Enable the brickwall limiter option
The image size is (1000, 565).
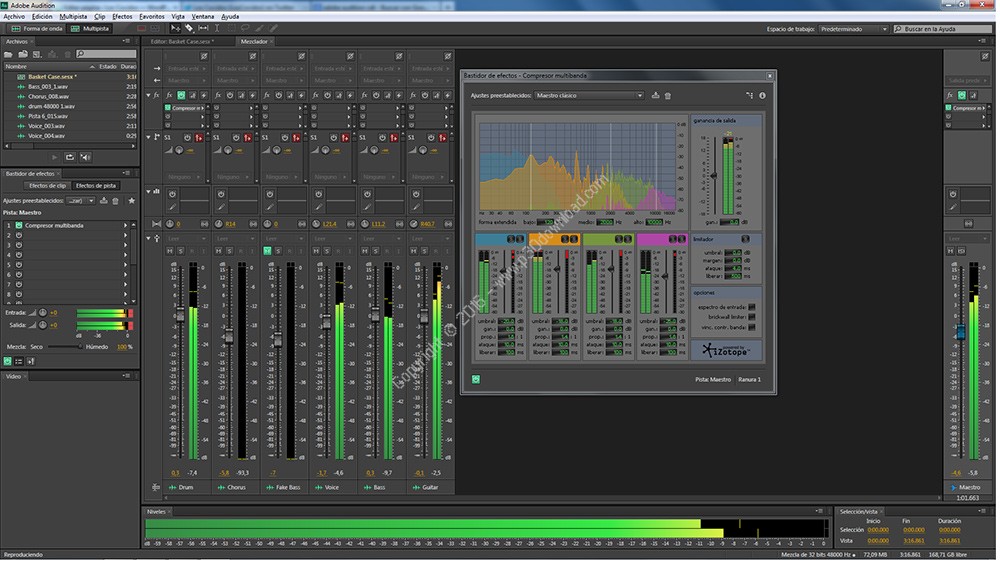[x=752, y=317]
